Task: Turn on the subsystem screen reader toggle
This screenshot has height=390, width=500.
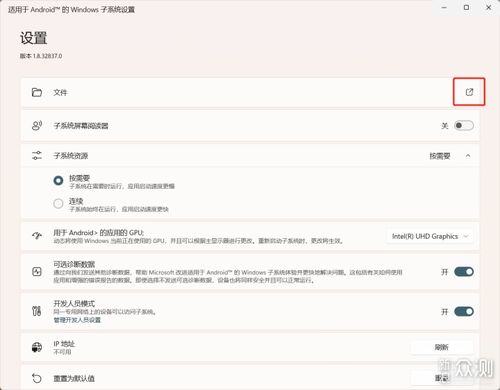Action: tap(464, 126)
